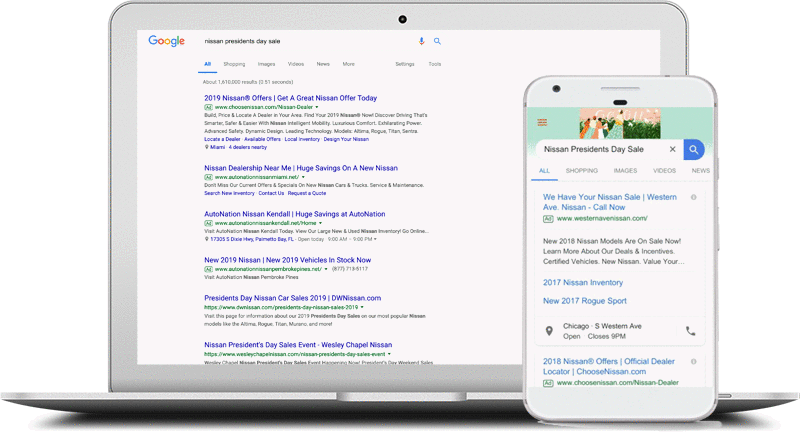Viewport: 800px width, 432px height.
Task: Expand opening hours dropdown after 9:00 PM
Action: pyautogui.click(x=376, y=239)
